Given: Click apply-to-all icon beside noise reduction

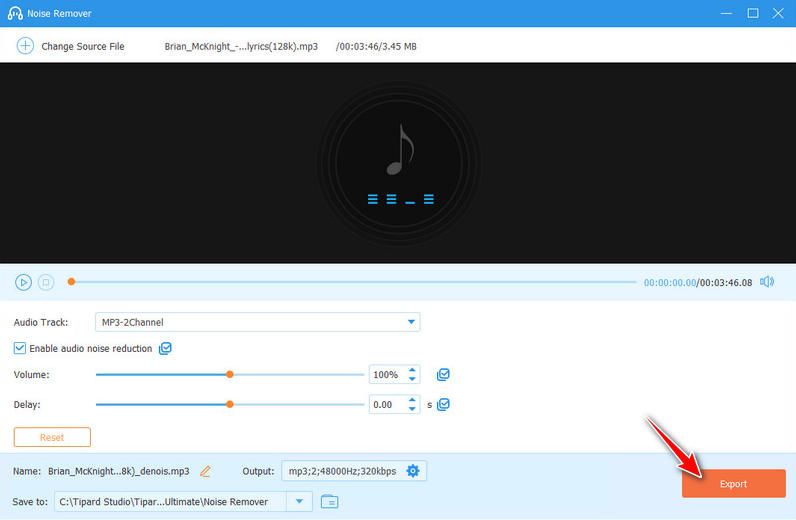Looking at the screenshot, I should pos(165,348).
